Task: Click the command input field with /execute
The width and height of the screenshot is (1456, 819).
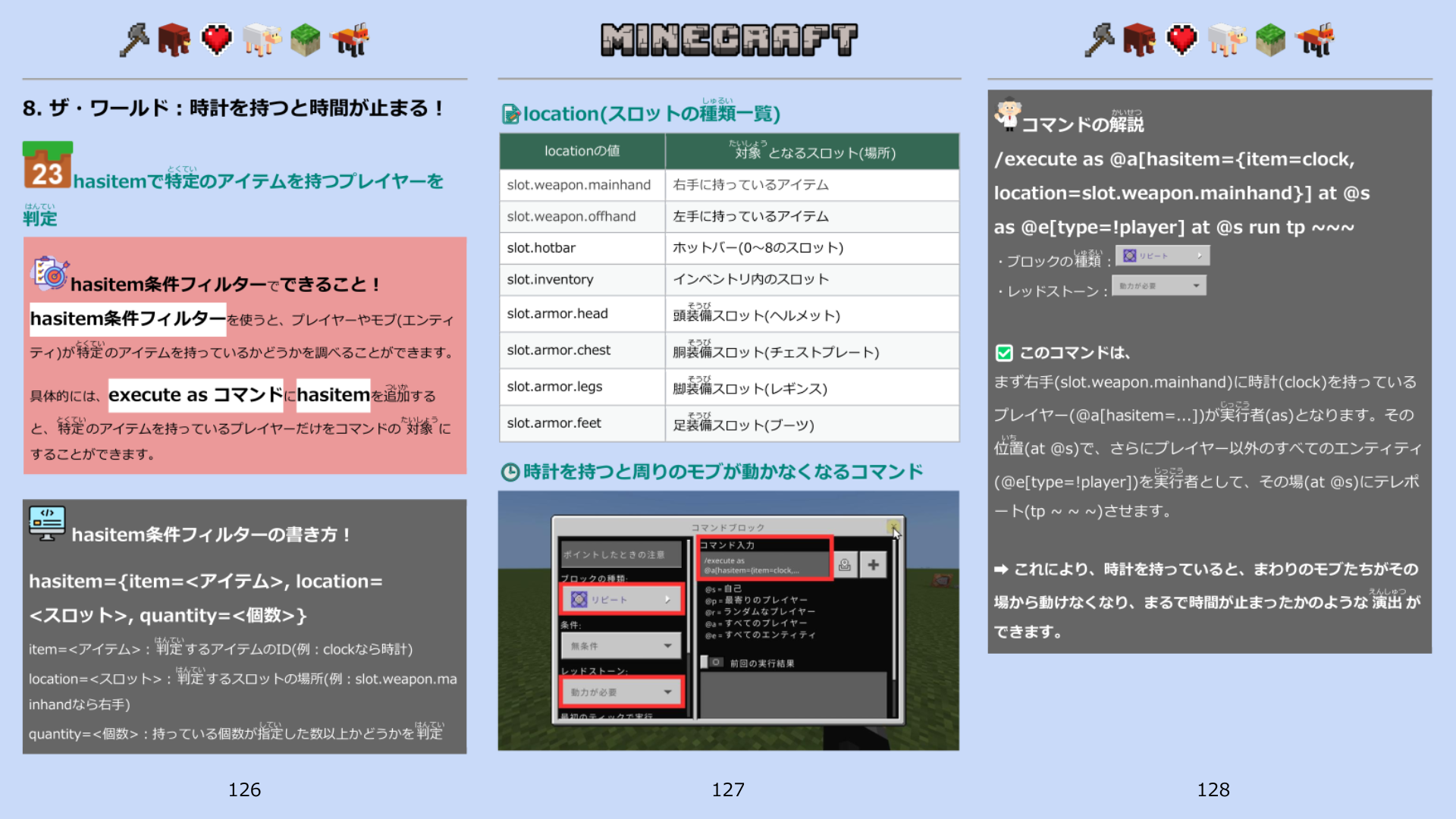Action: 764,566
